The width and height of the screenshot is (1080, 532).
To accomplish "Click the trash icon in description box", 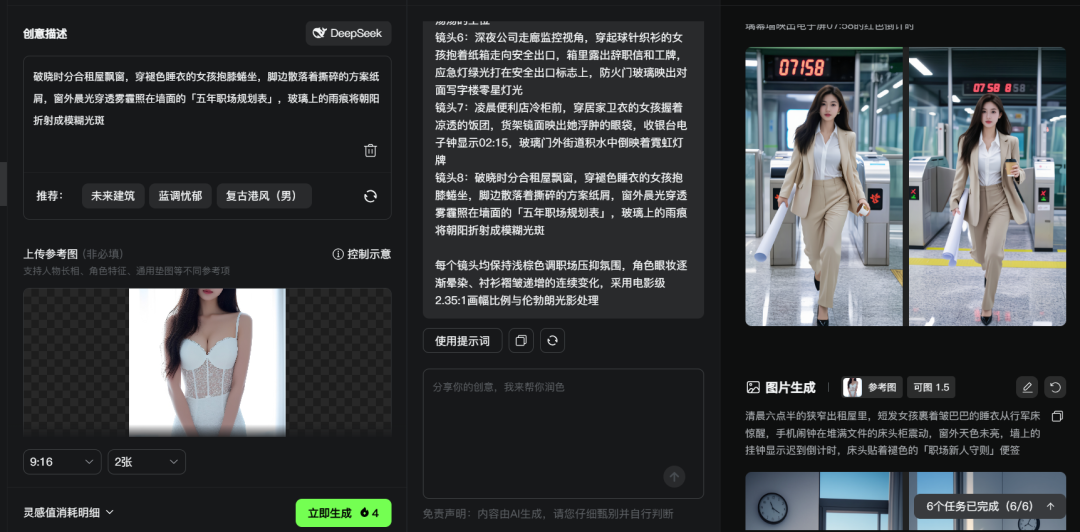I will [x=370, y=151].
